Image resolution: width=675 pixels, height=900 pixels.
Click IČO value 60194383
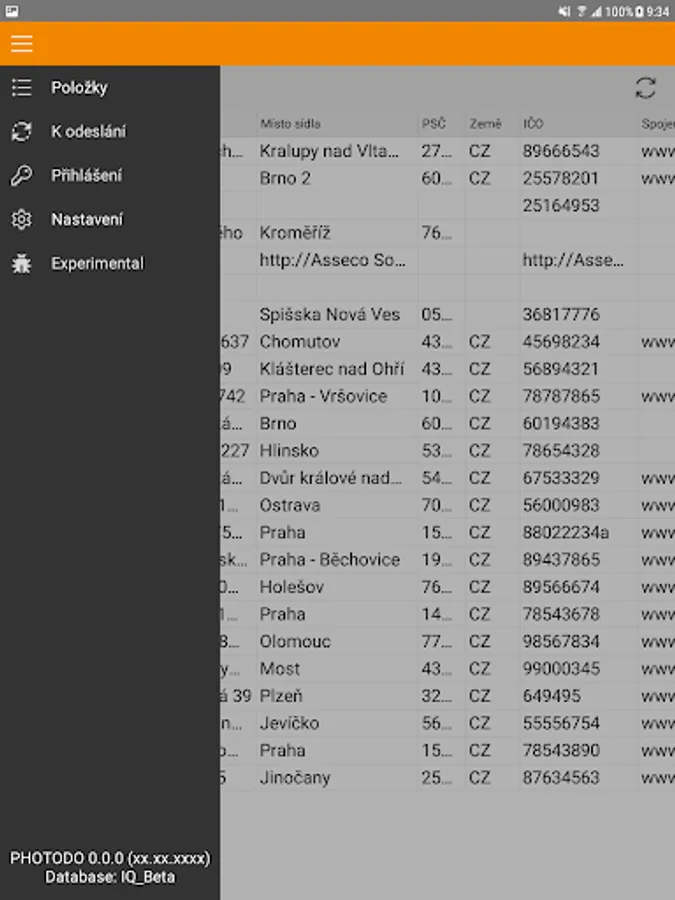click(561, 424)
